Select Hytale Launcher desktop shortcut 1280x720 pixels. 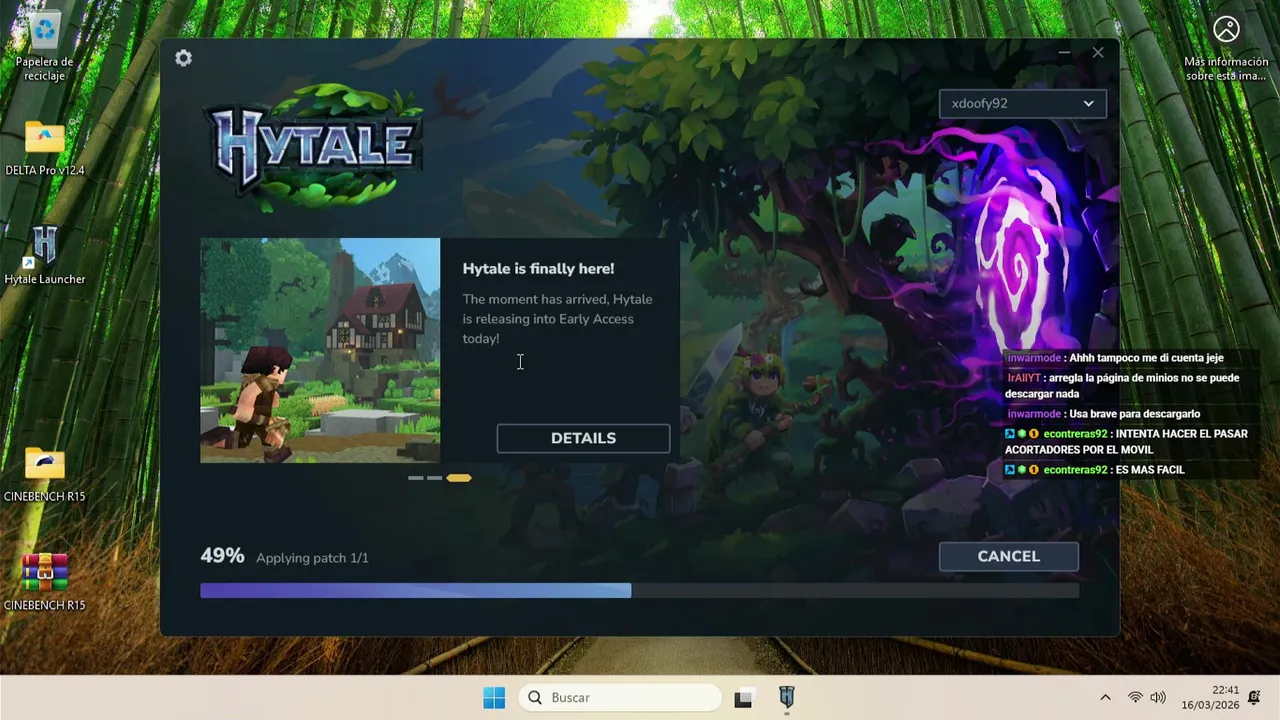coord(45,255)
